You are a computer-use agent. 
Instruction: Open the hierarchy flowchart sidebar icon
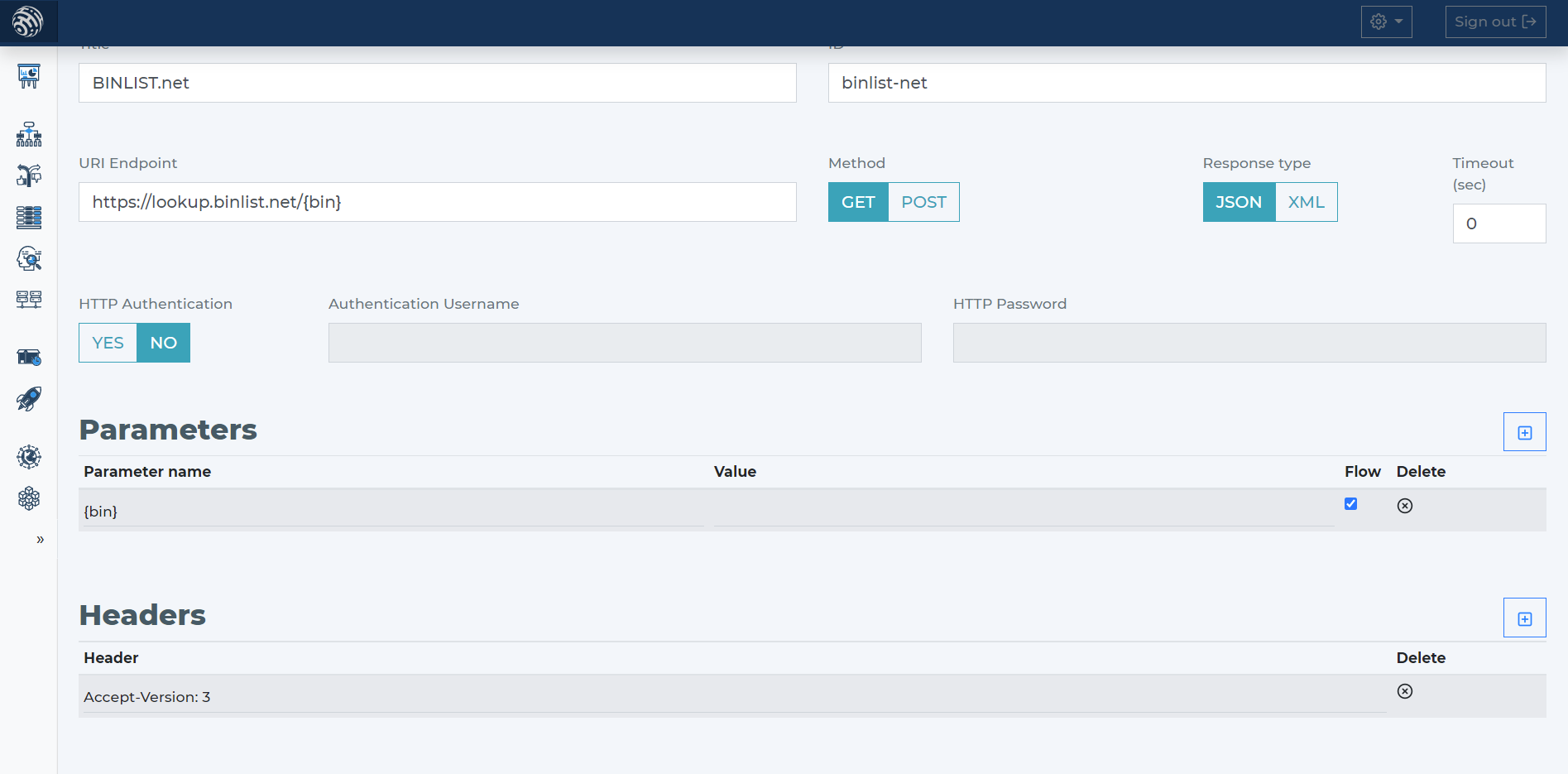[29, 134]
